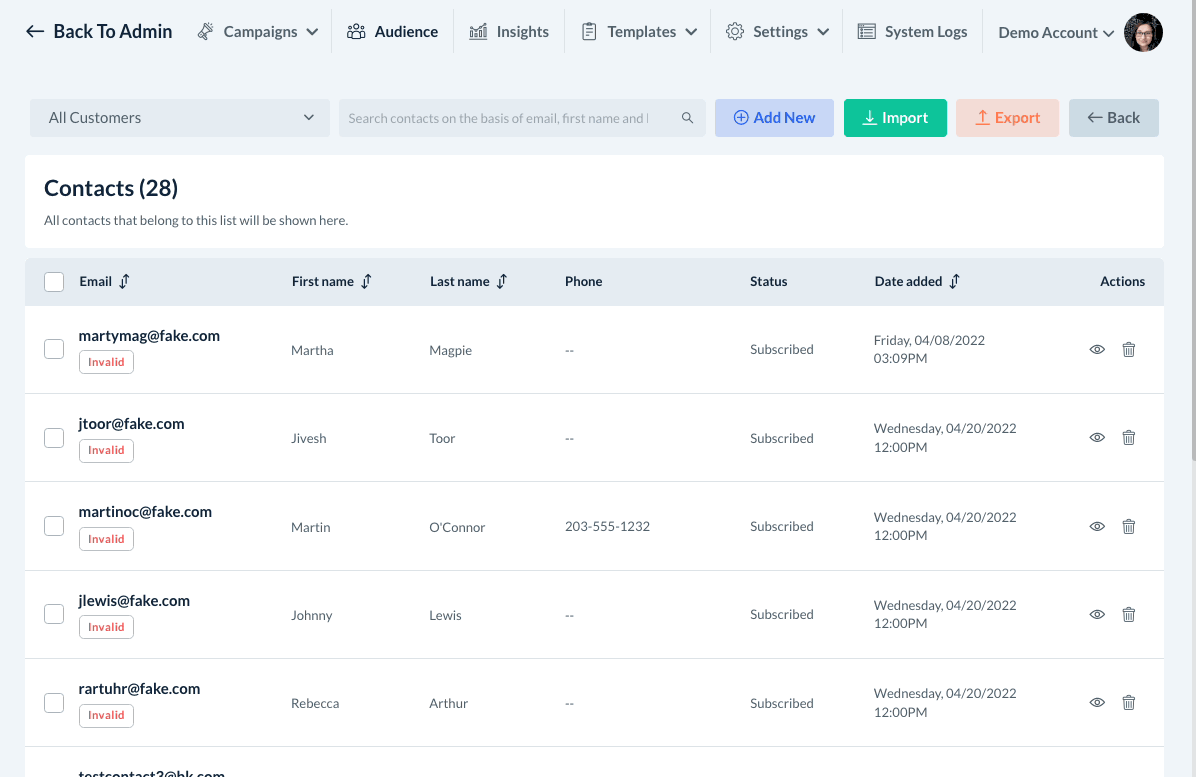Click the Templates clipboard icon
This screenshot has height=777, width=1196.
click(589, 31)
